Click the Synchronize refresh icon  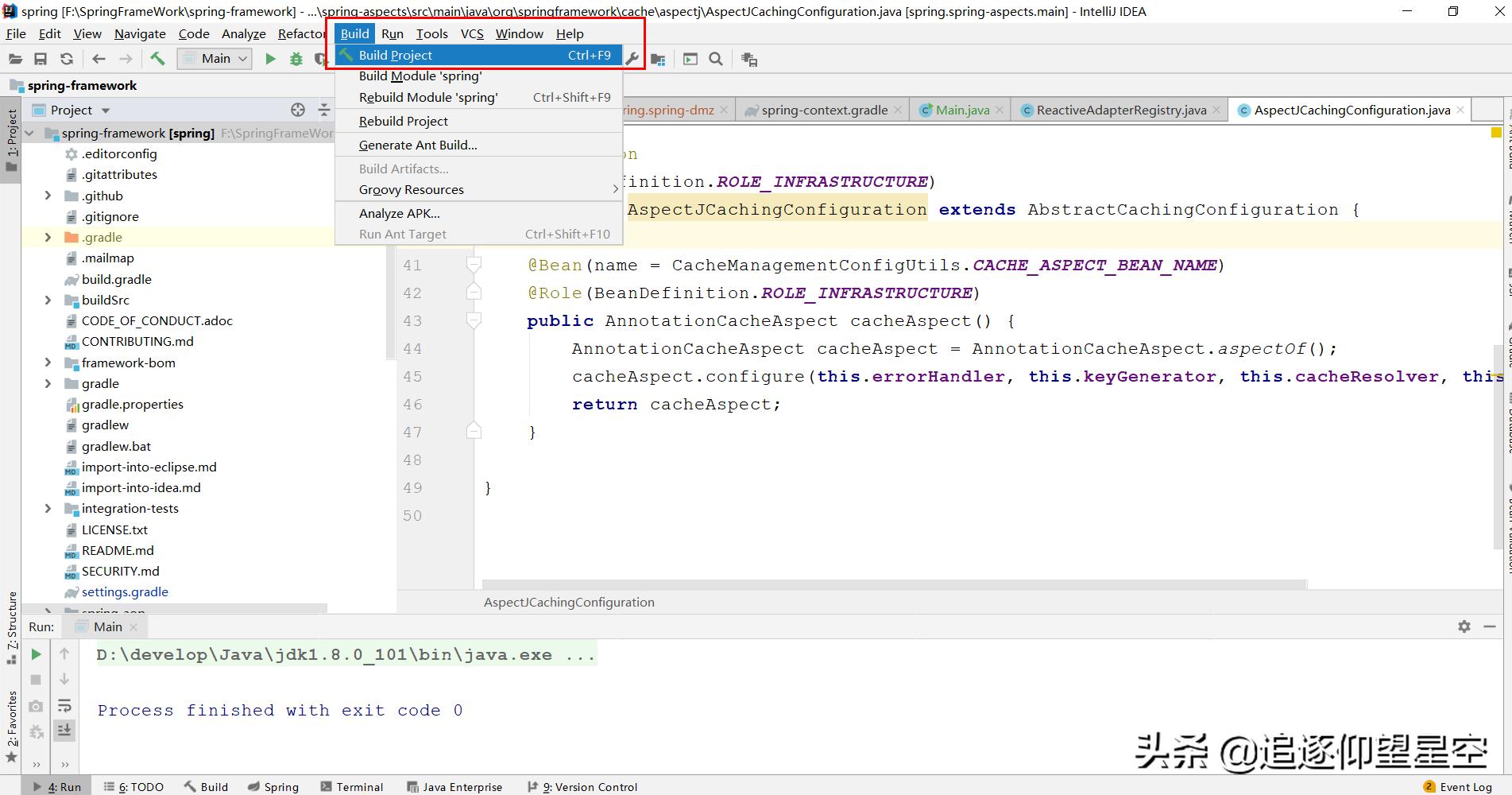click(67, 59)
